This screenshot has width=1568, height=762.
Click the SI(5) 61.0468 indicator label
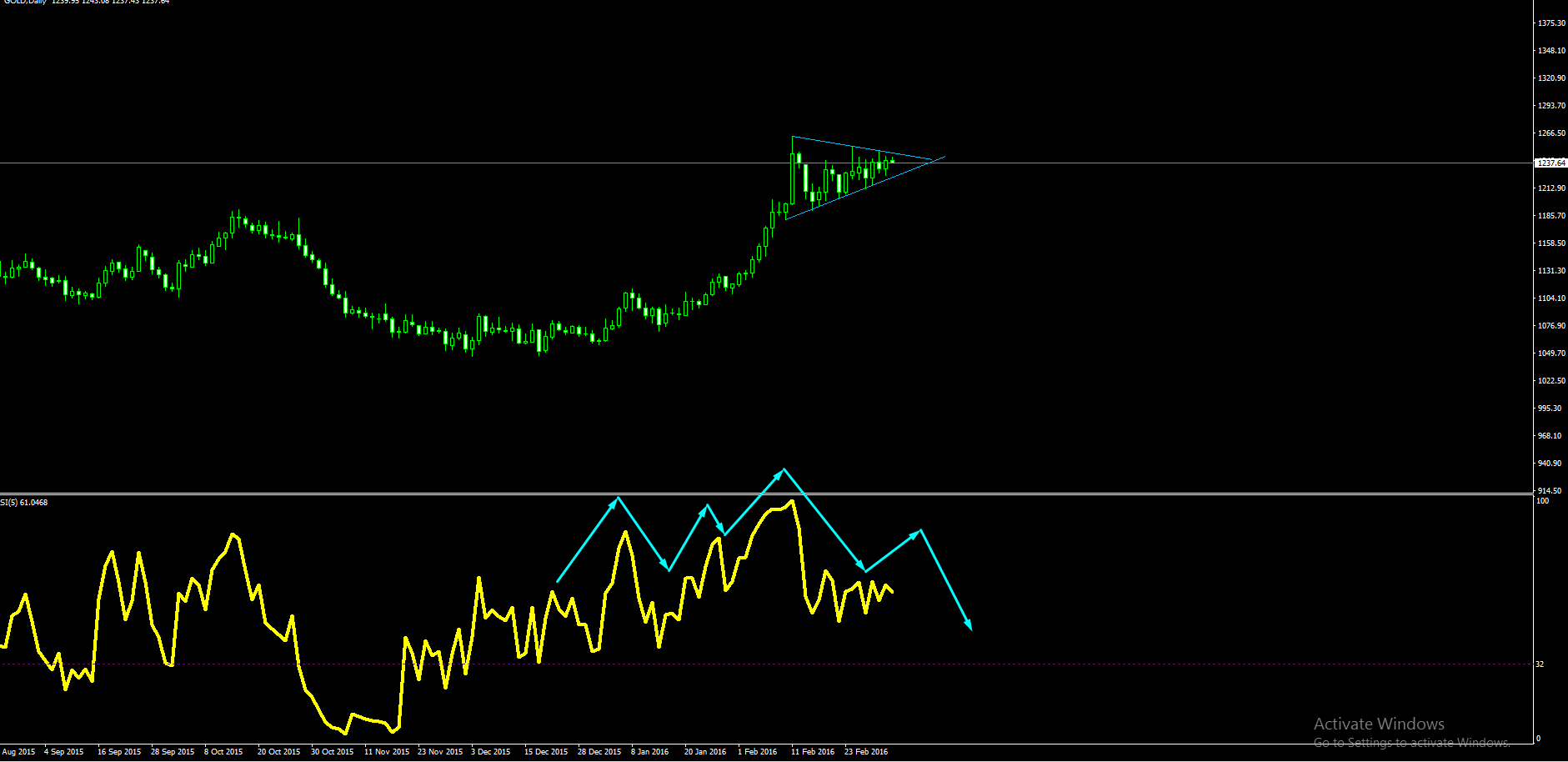click(x=24, y=503)
